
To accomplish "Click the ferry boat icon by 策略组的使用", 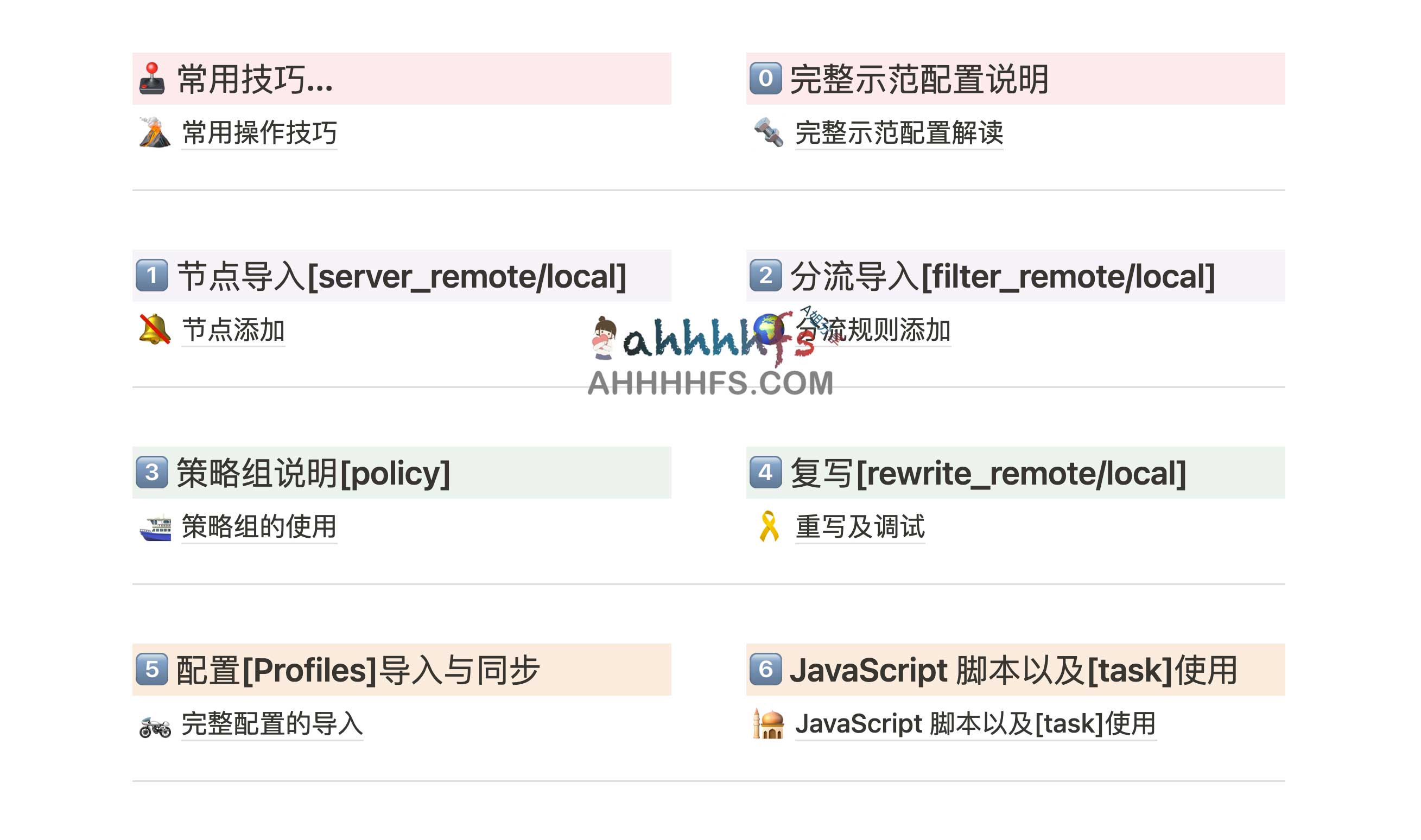I will coord(155,527).
